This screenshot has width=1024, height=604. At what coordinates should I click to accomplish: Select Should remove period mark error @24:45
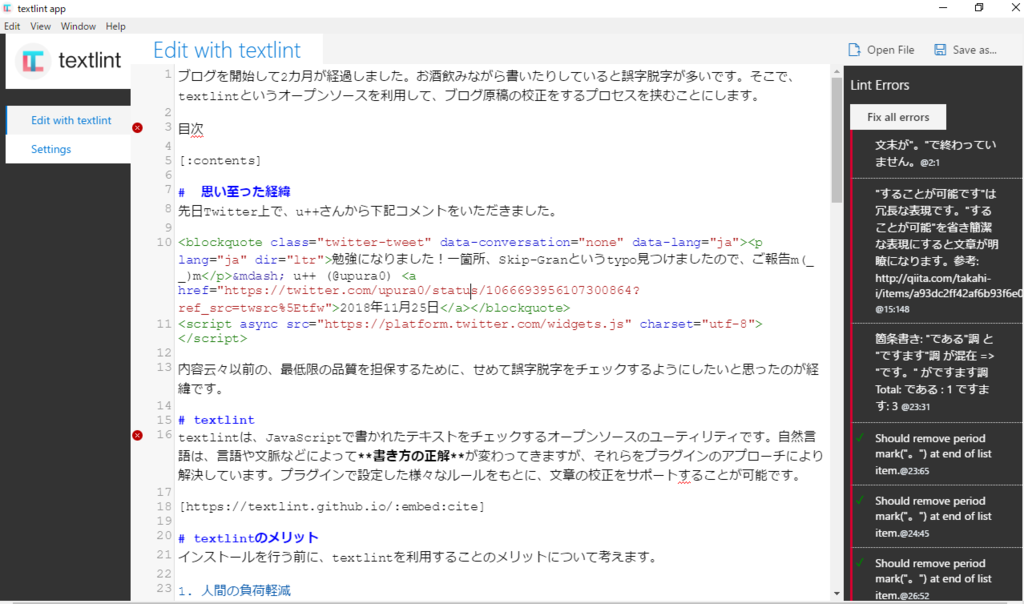936,517
